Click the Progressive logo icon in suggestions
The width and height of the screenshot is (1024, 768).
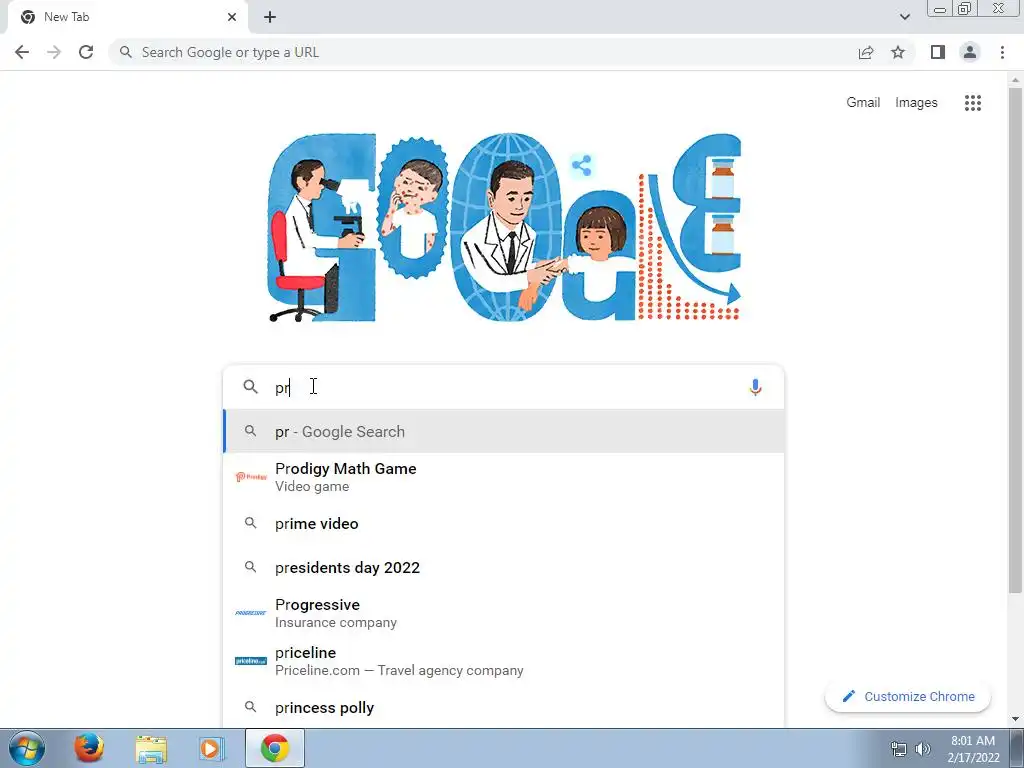point(251,613)
